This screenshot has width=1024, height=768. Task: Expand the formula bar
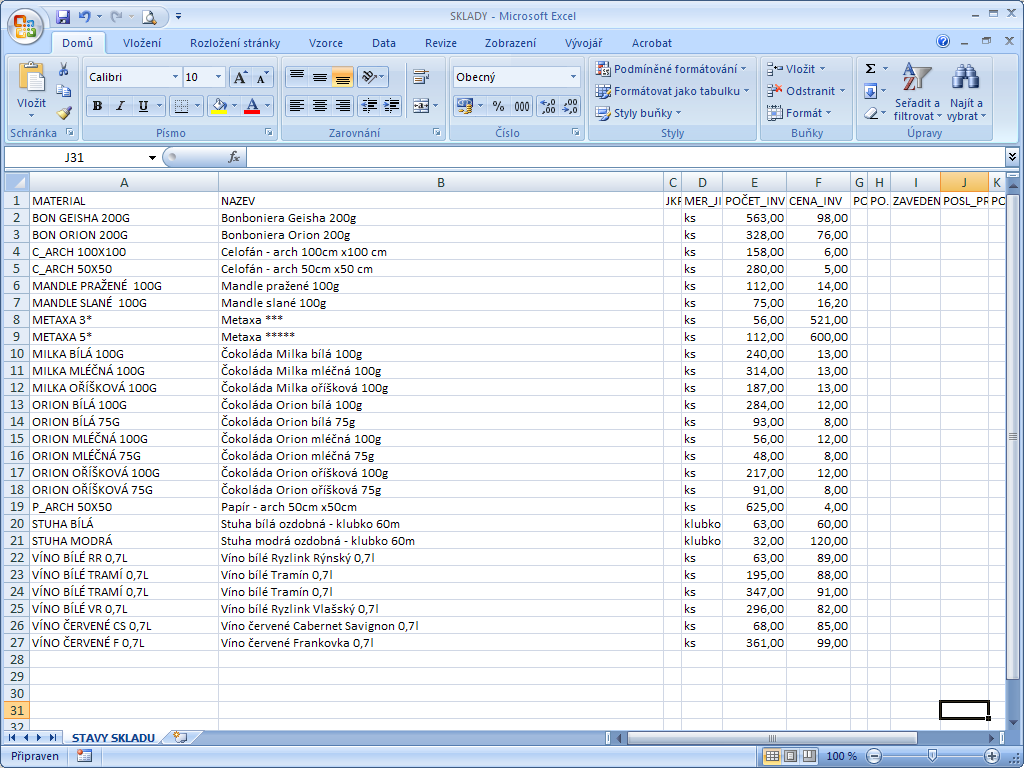(1012, 157)
